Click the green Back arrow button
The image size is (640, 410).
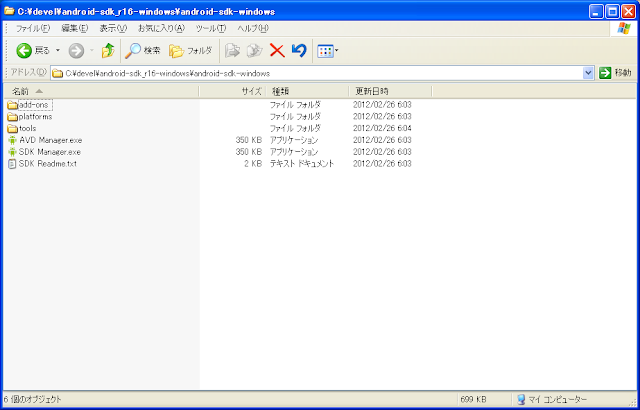24,51
